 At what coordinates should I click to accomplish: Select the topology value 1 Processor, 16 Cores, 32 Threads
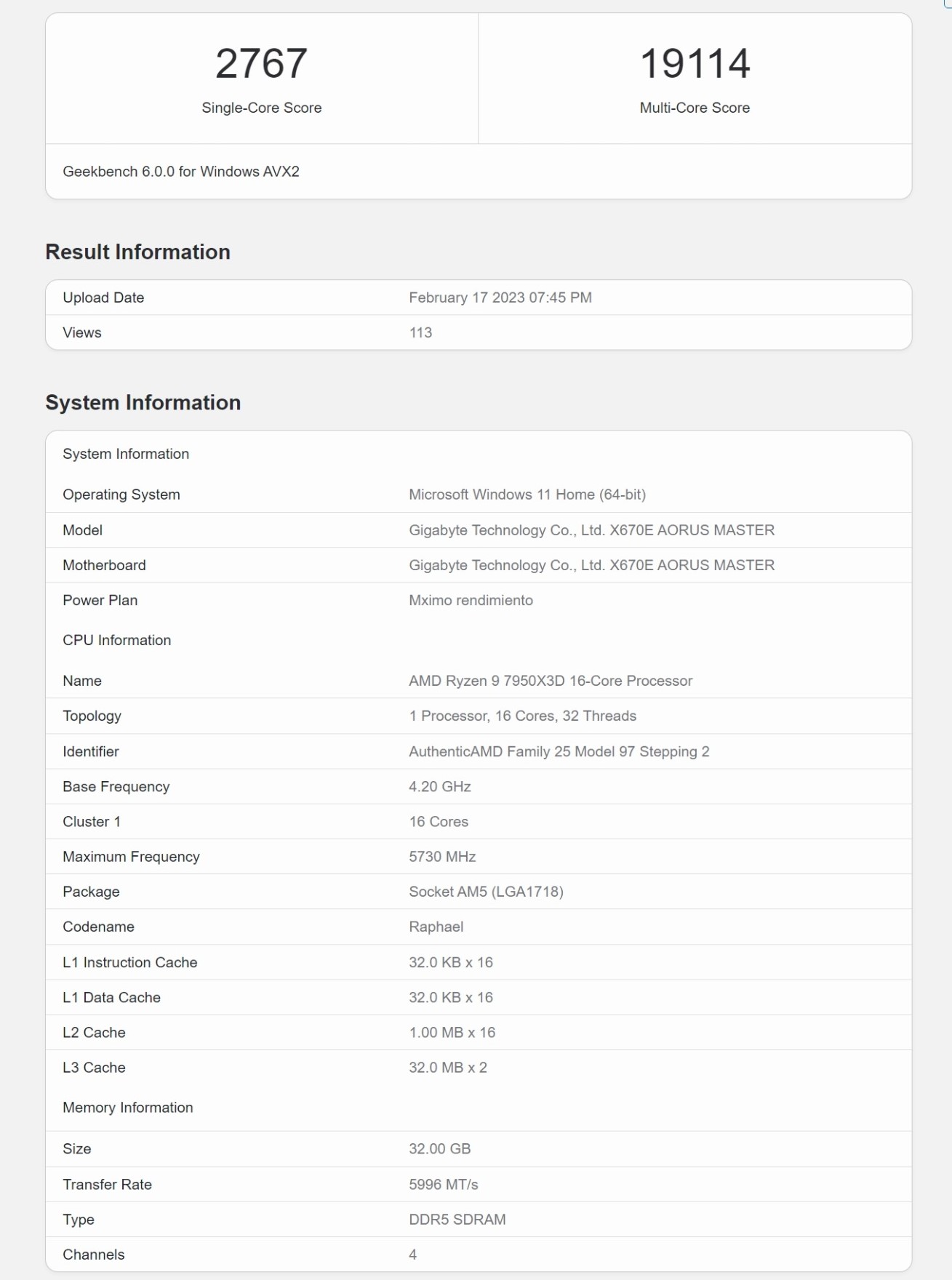point(522,716)
